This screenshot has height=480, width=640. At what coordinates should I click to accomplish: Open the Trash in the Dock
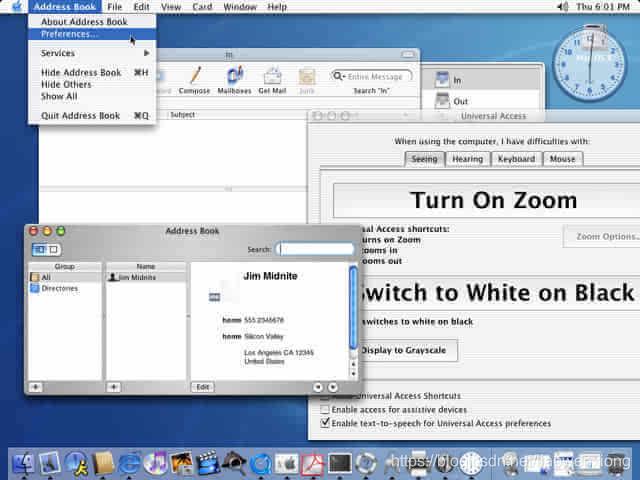pos(617,463)
